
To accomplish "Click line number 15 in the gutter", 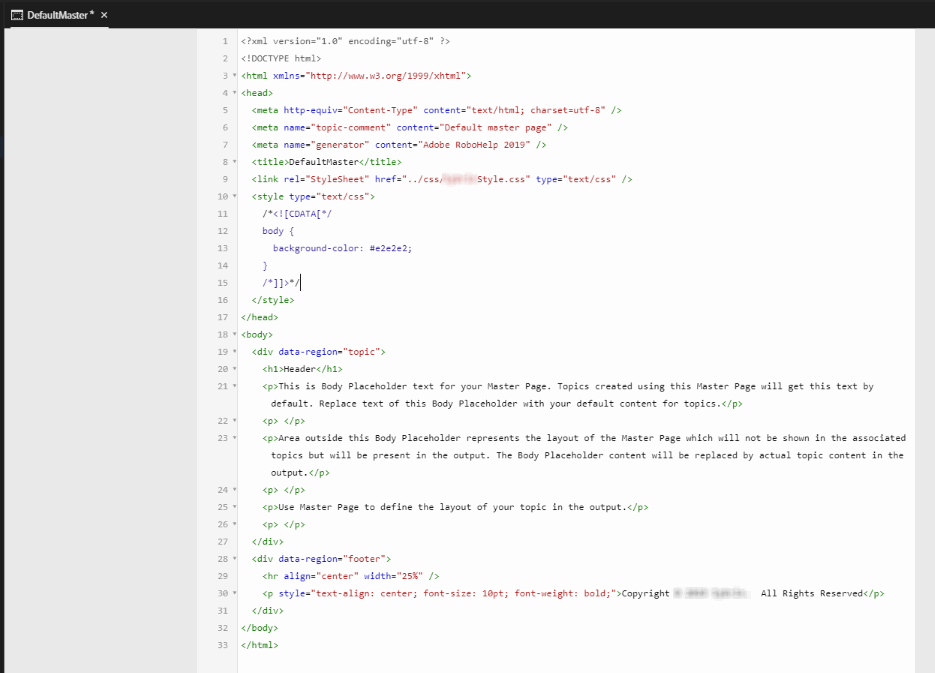I will pyautogui.click(x=222, y=283).
